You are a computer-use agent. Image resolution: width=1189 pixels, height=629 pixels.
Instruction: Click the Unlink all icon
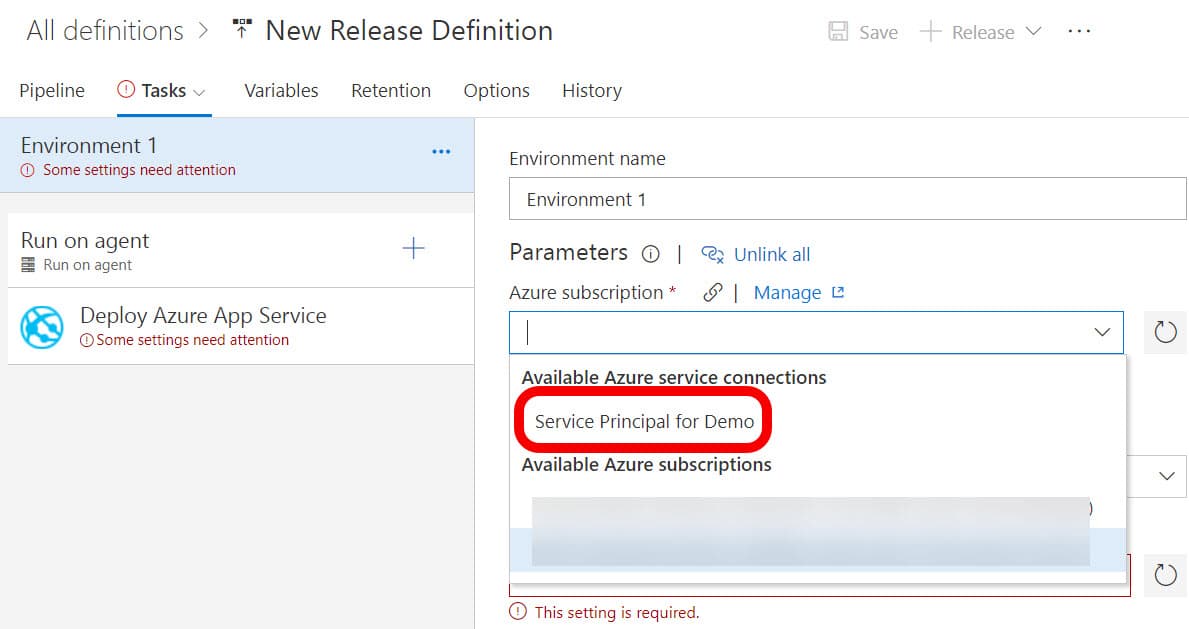(712, 254)
